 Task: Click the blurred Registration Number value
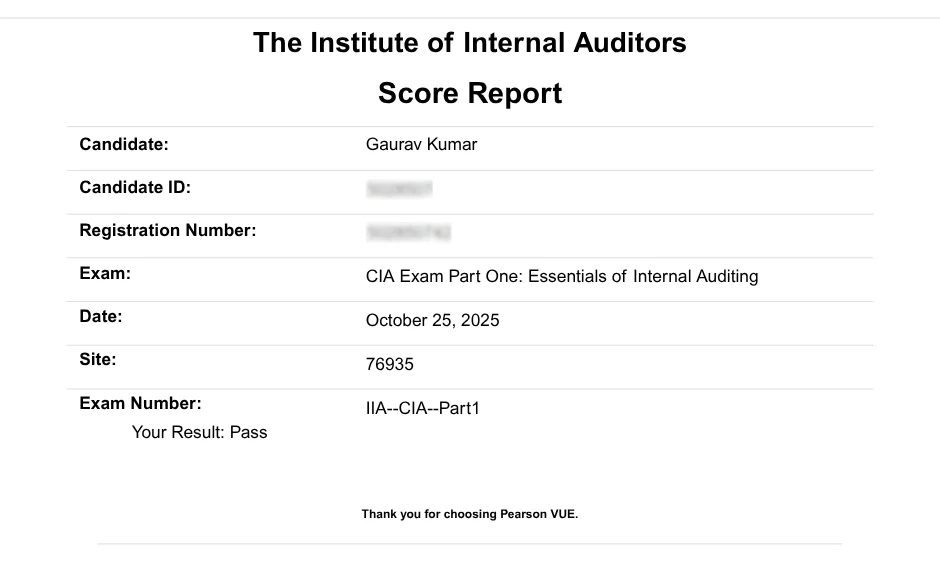tap(408, 232)
